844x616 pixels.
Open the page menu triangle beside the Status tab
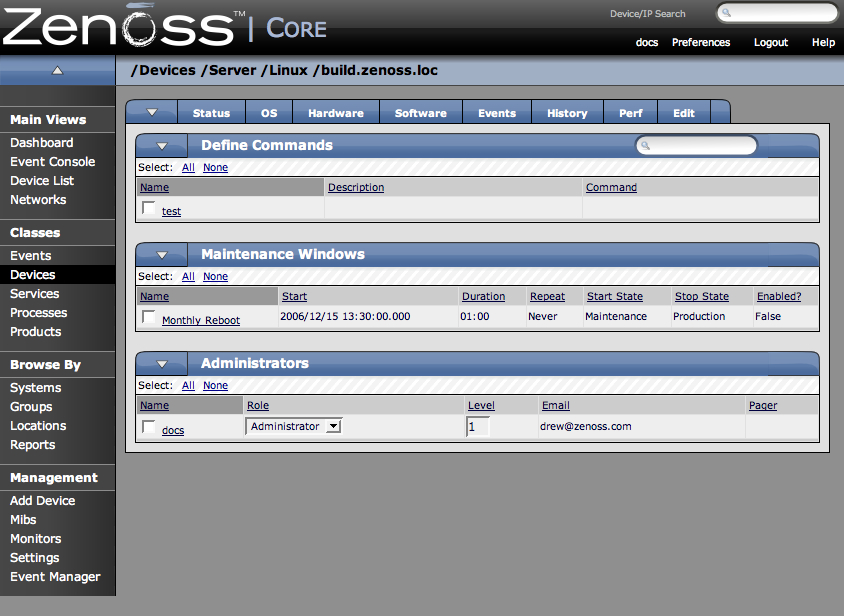(152, 113)
